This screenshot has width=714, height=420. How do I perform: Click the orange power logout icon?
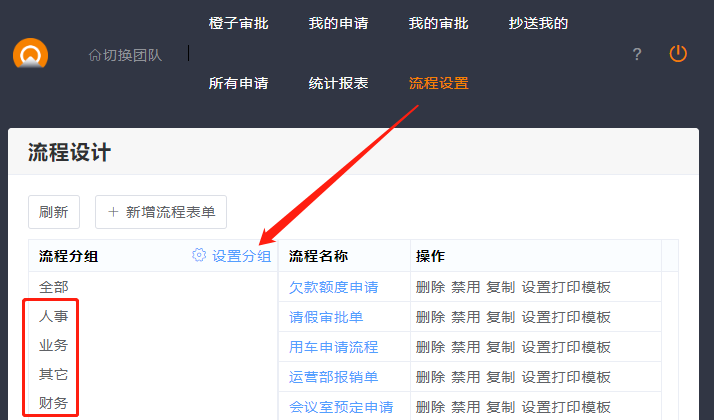679,54
